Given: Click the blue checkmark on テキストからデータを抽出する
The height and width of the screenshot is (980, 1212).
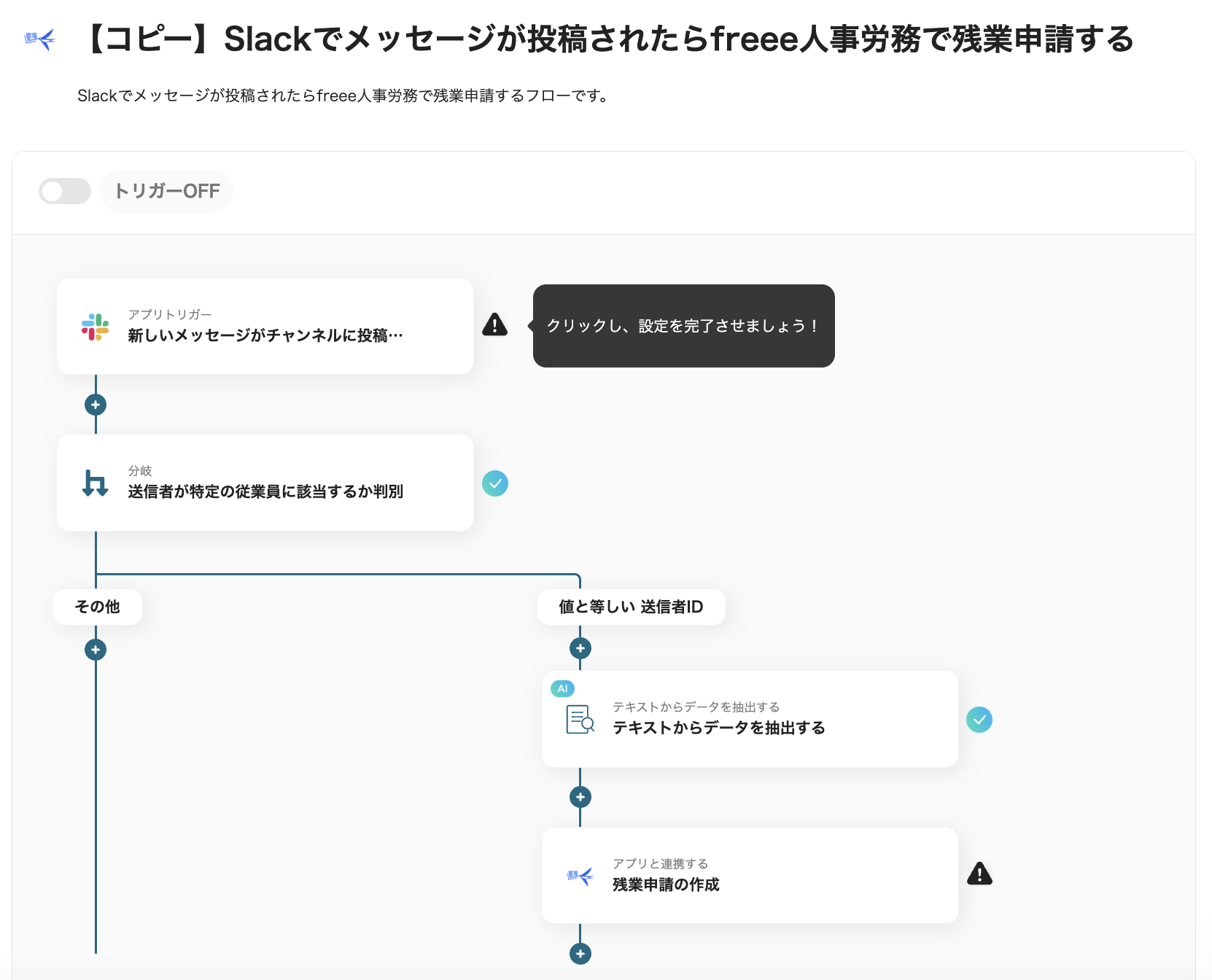Looking at the screenshot, I should point(980,720).
